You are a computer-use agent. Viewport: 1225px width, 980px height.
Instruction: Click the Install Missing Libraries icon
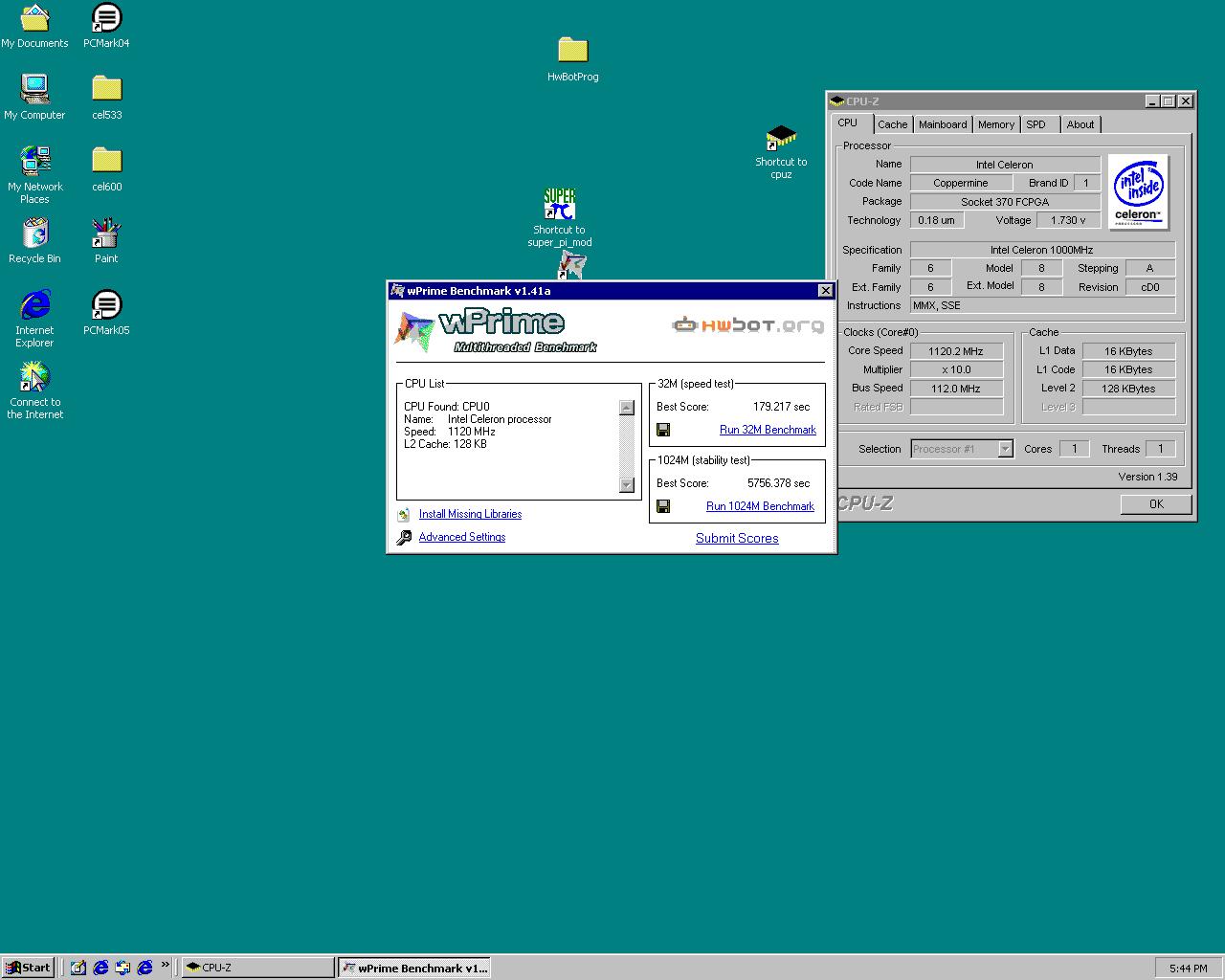[404, 515]
